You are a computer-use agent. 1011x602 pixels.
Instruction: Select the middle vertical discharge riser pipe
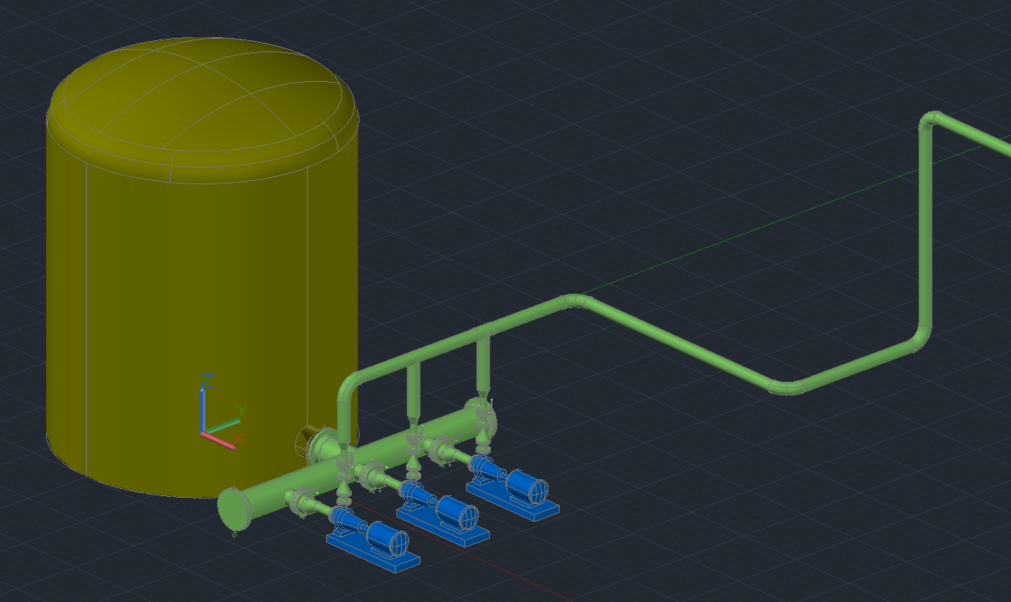[x=414, y=385]
